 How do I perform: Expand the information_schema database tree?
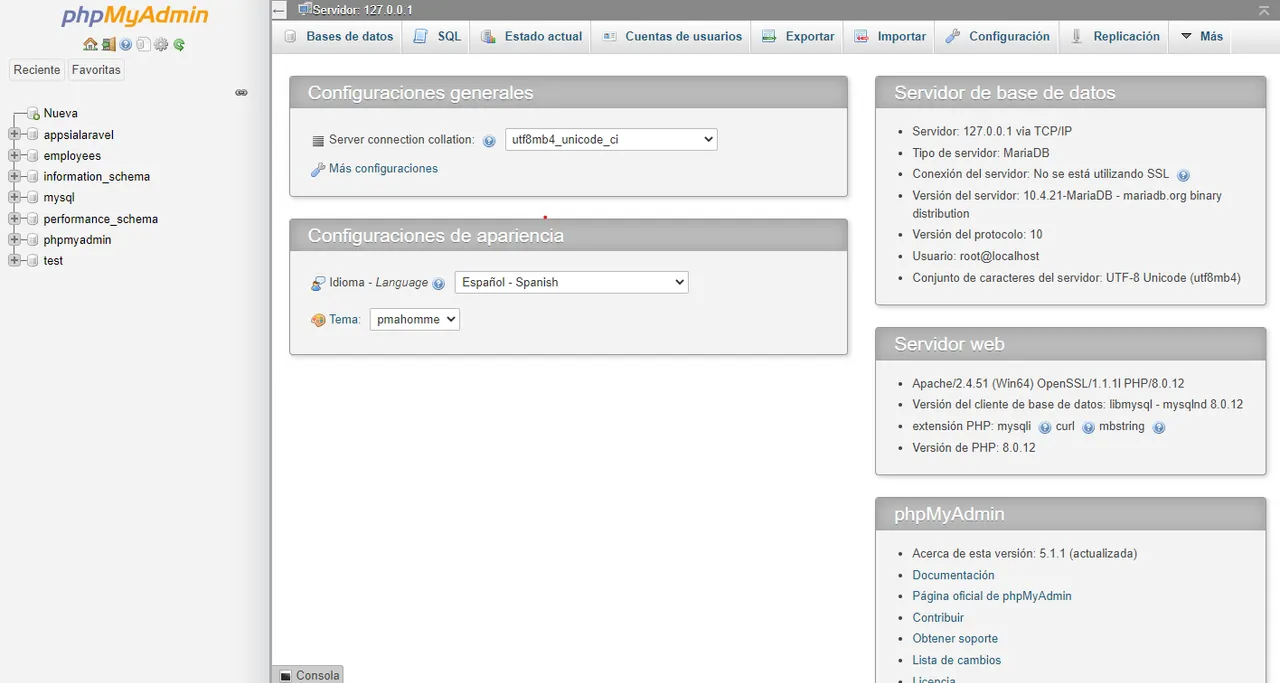[14, 177]
